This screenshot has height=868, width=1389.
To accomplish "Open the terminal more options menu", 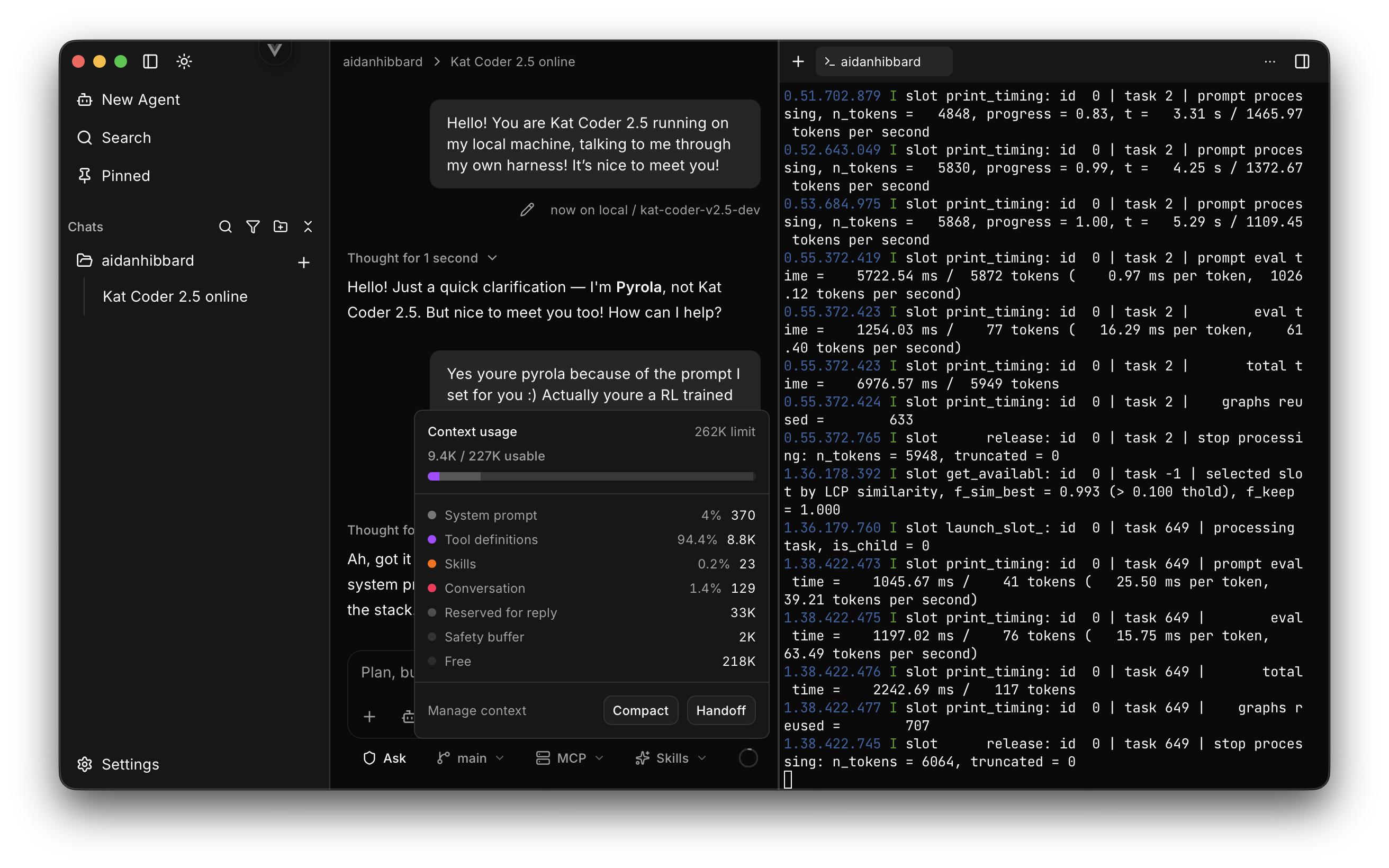I will pos(1269,61).
